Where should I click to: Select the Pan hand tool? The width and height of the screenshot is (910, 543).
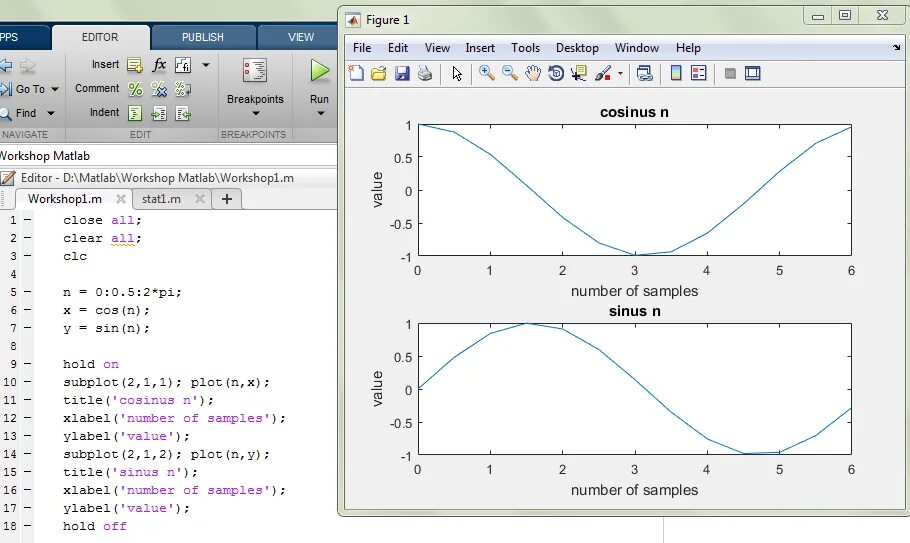(533, 73)
